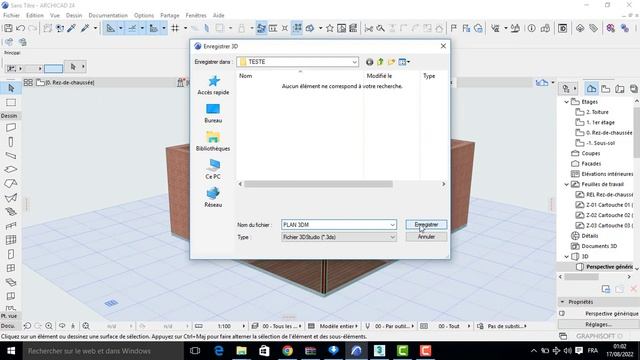The height and width of the screenshot is (360, 640).
Task: Open the view menu icon in dialog
Action: [404, 62]
